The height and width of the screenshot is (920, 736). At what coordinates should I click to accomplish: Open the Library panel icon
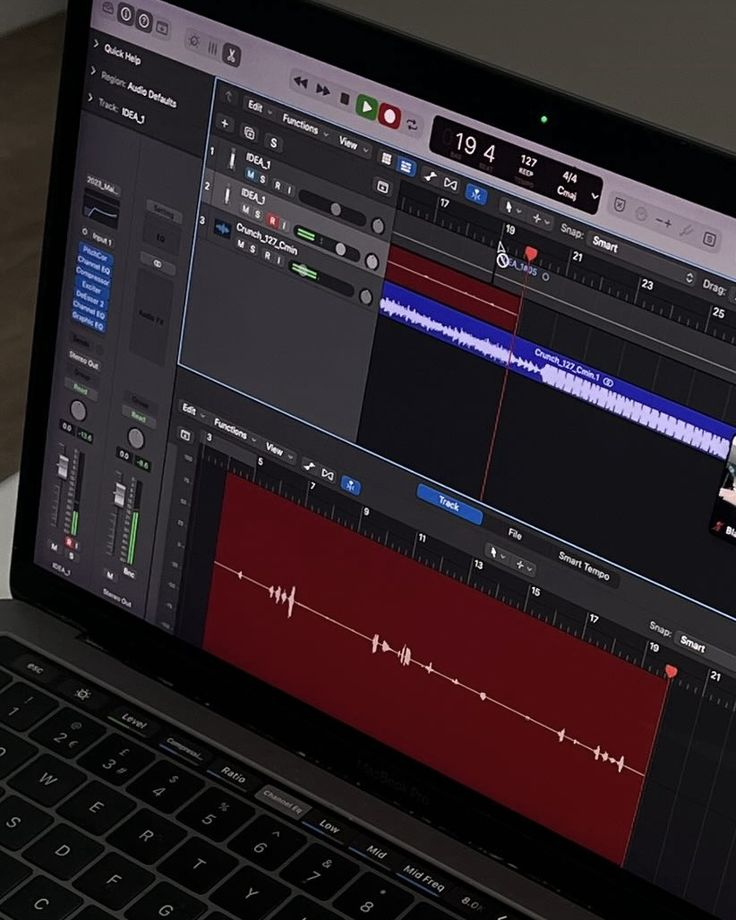[109, 8]
